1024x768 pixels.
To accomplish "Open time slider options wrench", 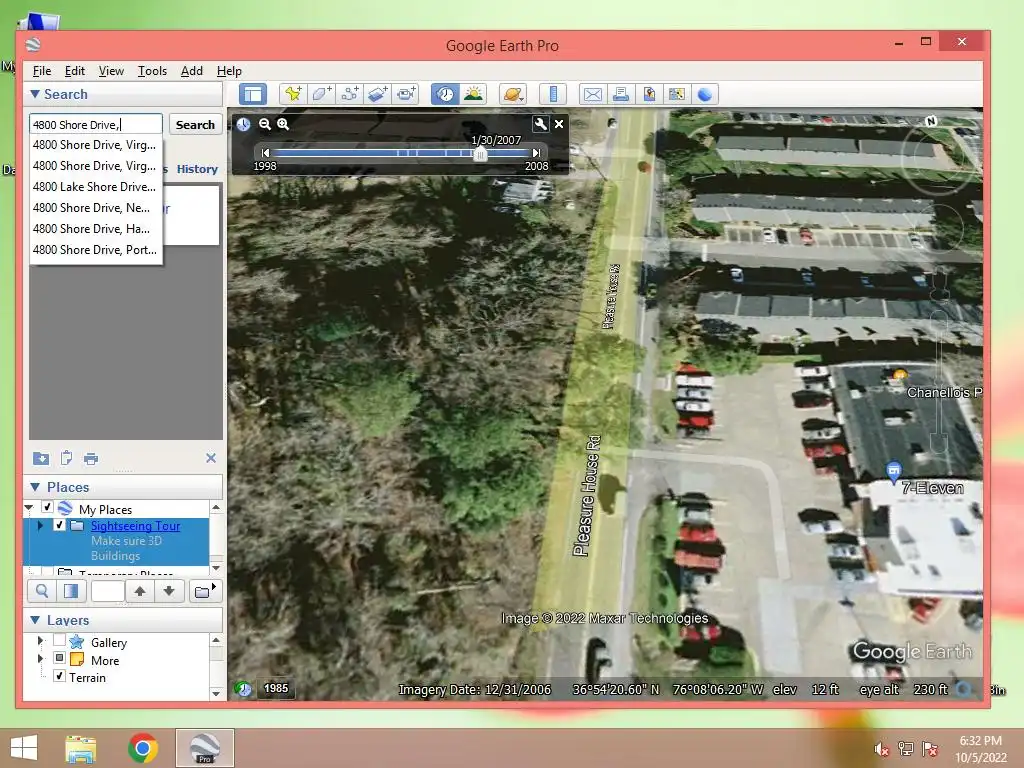I will [x=541, y=123].
